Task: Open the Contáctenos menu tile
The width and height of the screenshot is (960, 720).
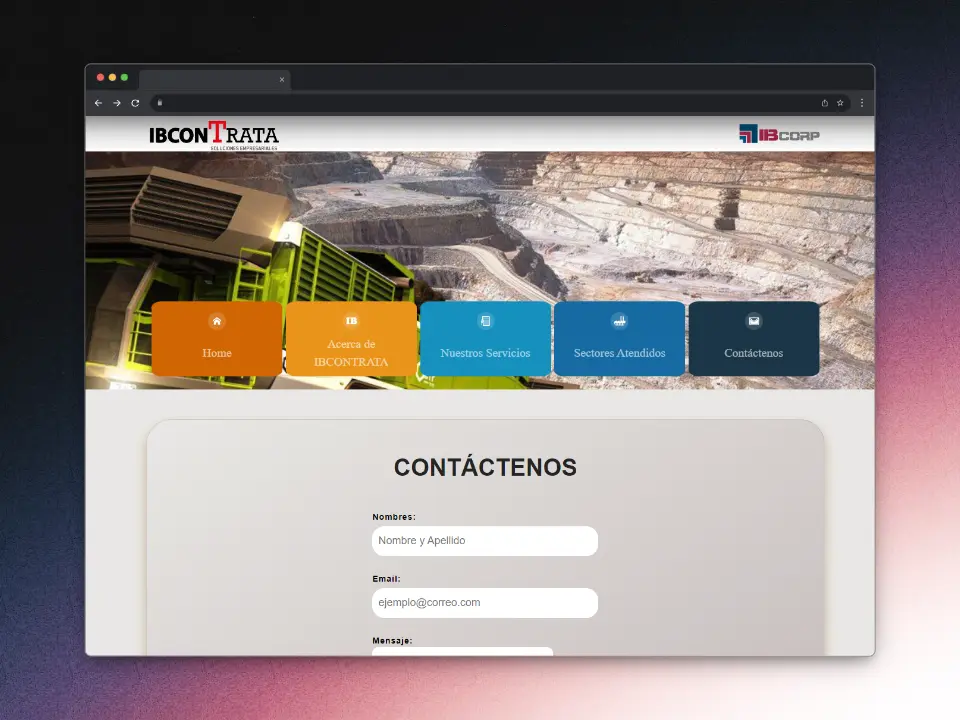Action: 754,339
